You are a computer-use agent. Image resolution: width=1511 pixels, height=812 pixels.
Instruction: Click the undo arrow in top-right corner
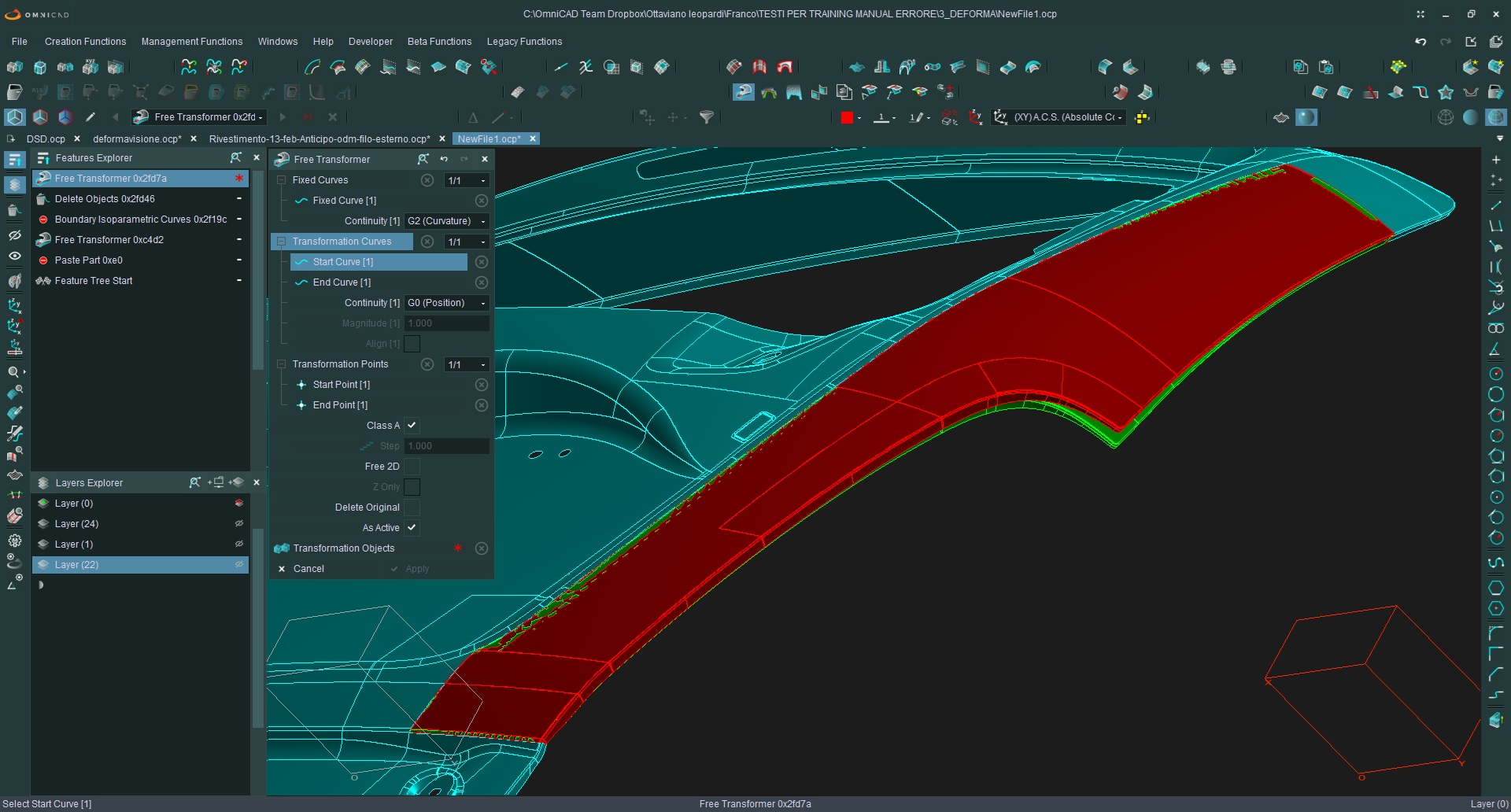pyautogui.click(x=1420, y=42)
